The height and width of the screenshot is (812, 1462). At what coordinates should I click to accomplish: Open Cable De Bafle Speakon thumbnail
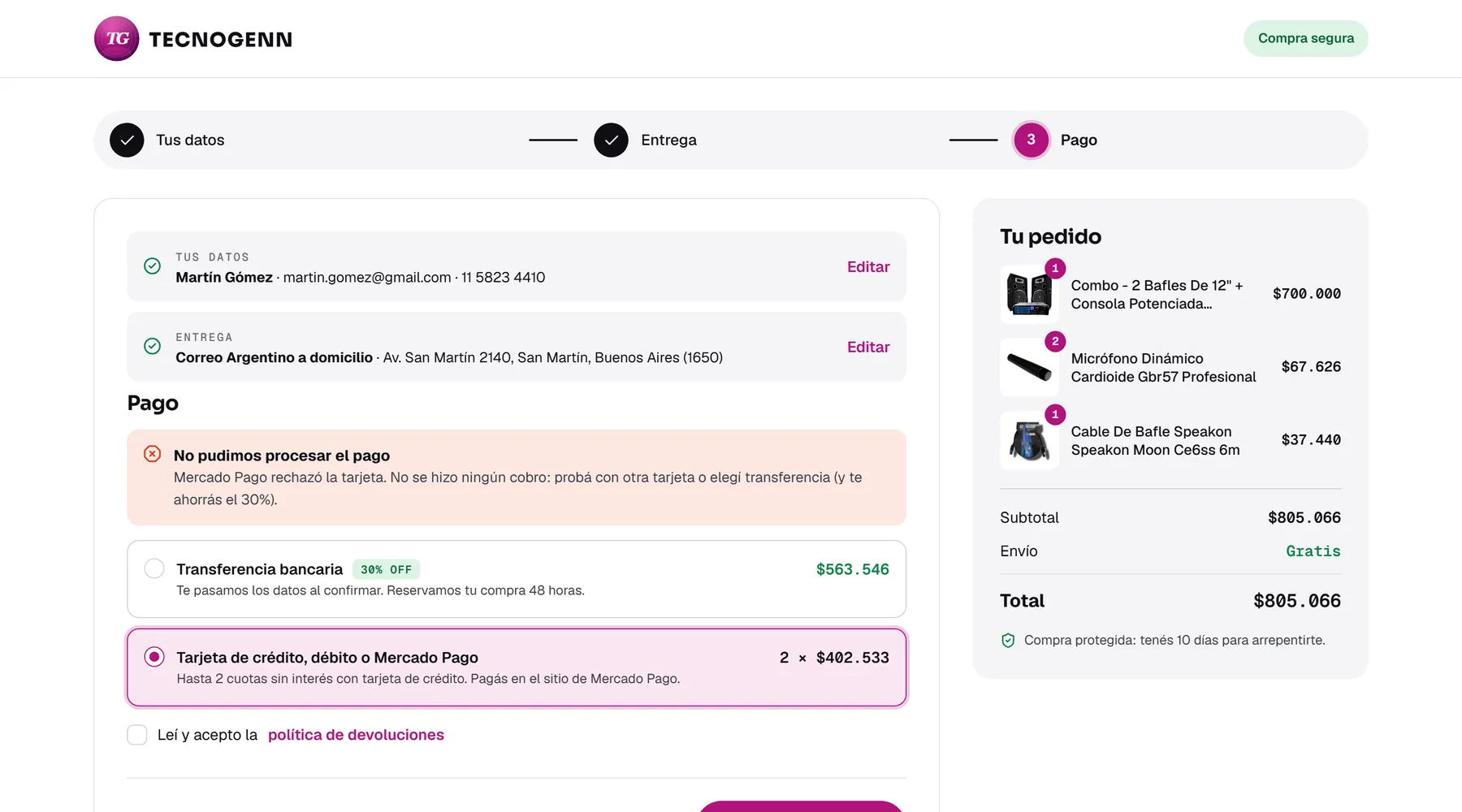1029,440
